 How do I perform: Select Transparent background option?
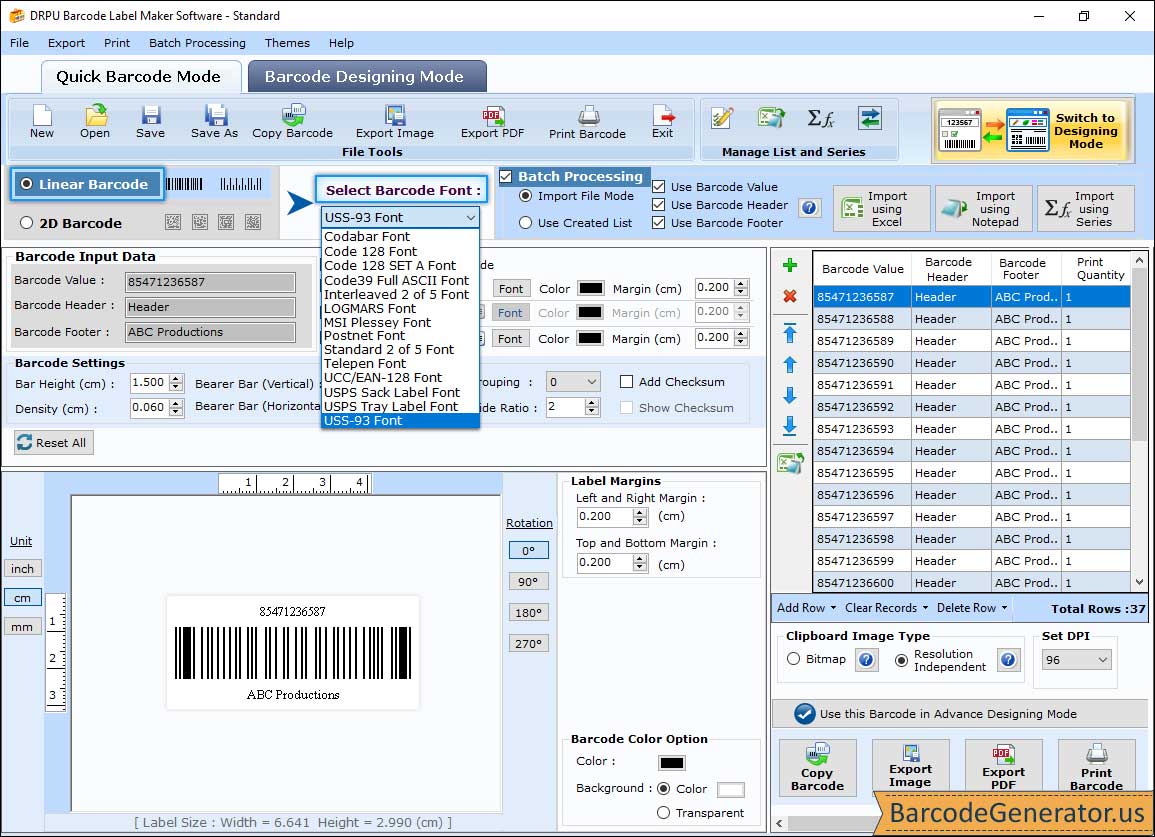663,813
